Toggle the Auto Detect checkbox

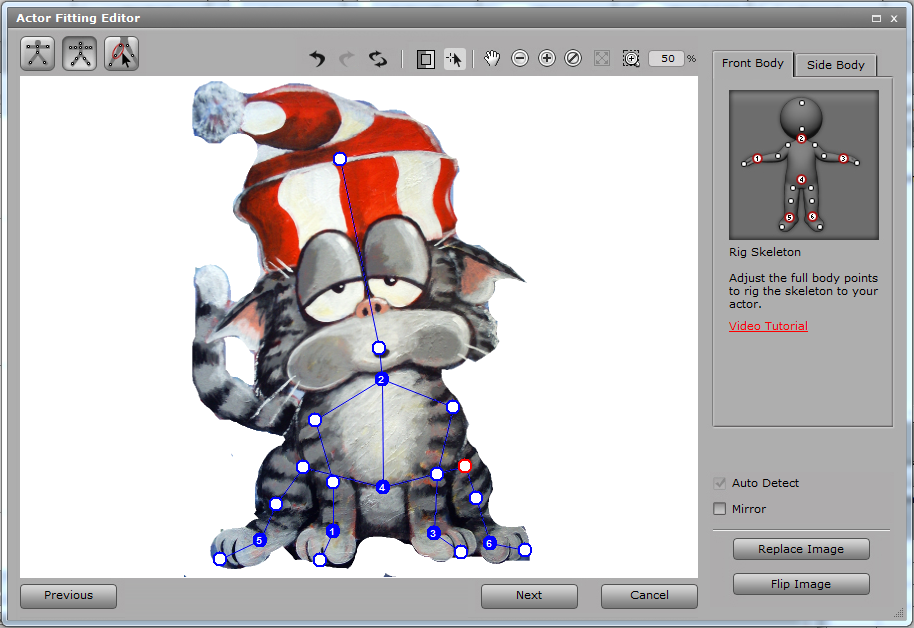tap(720, 483)
